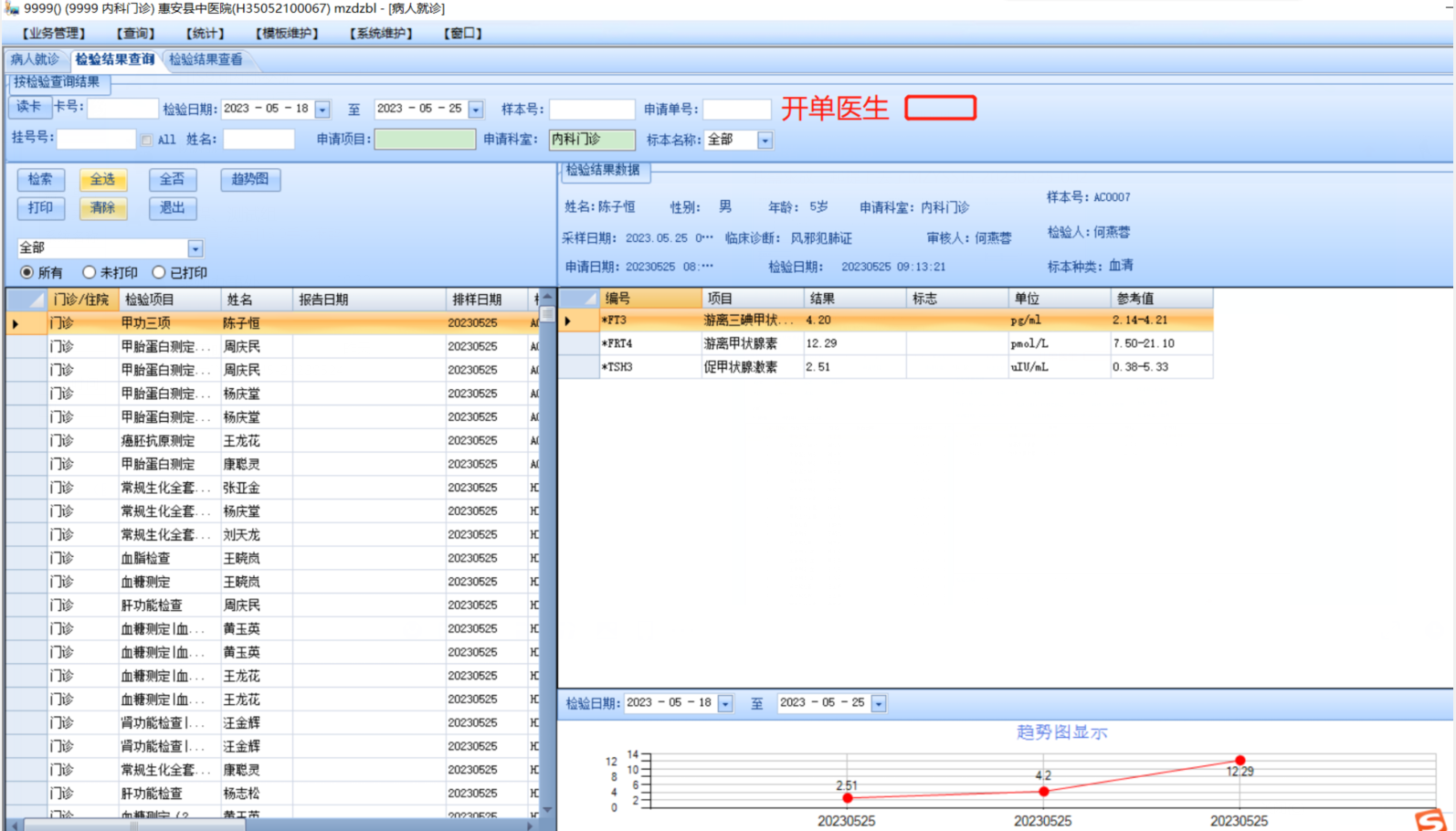The height and width of the screenshot is (831, 1456).
Task: Open the trend chart end date dropdown
Action: [879, 704]
